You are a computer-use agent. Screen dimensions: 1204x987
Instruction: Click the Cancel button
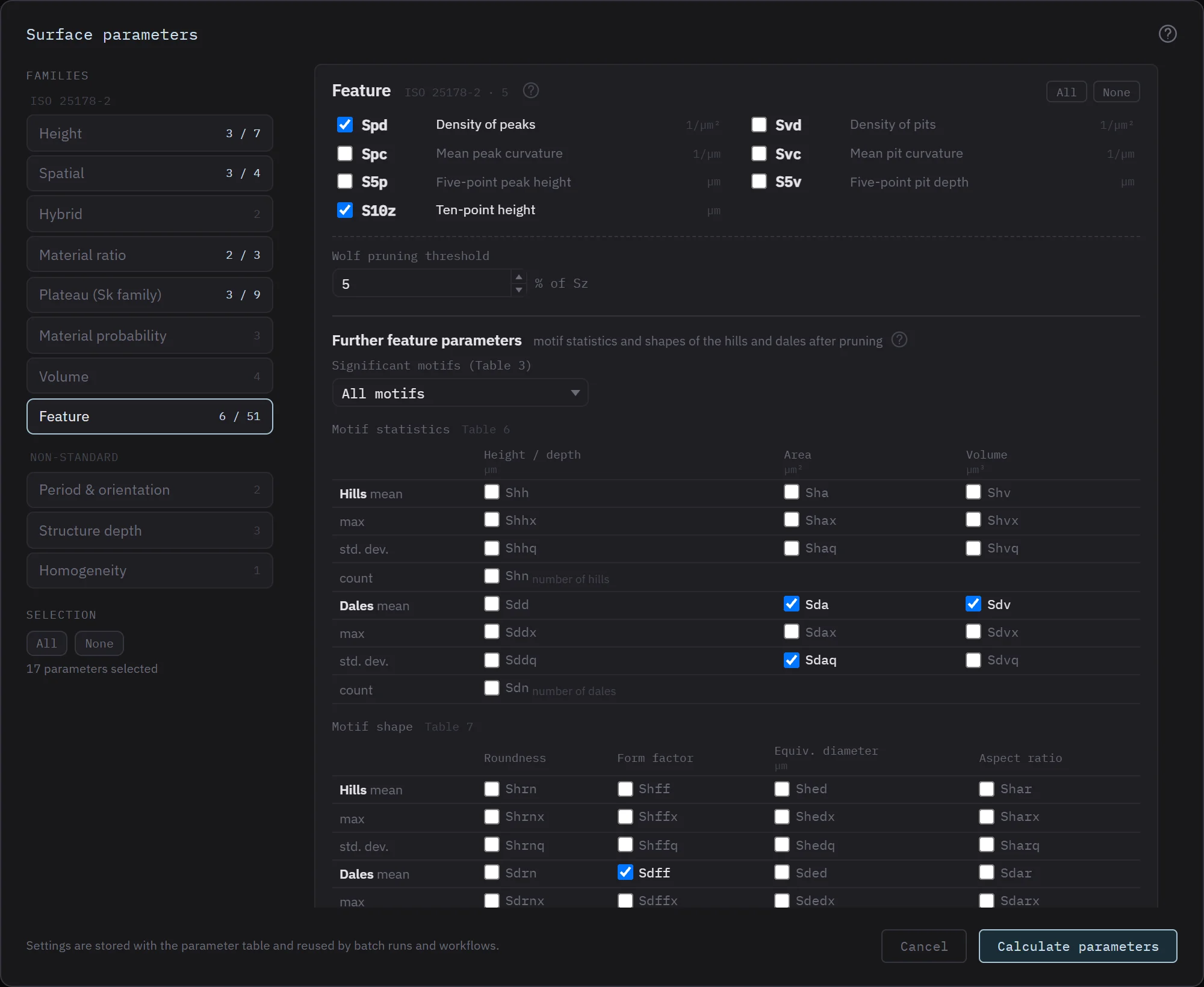click(923, 946)
